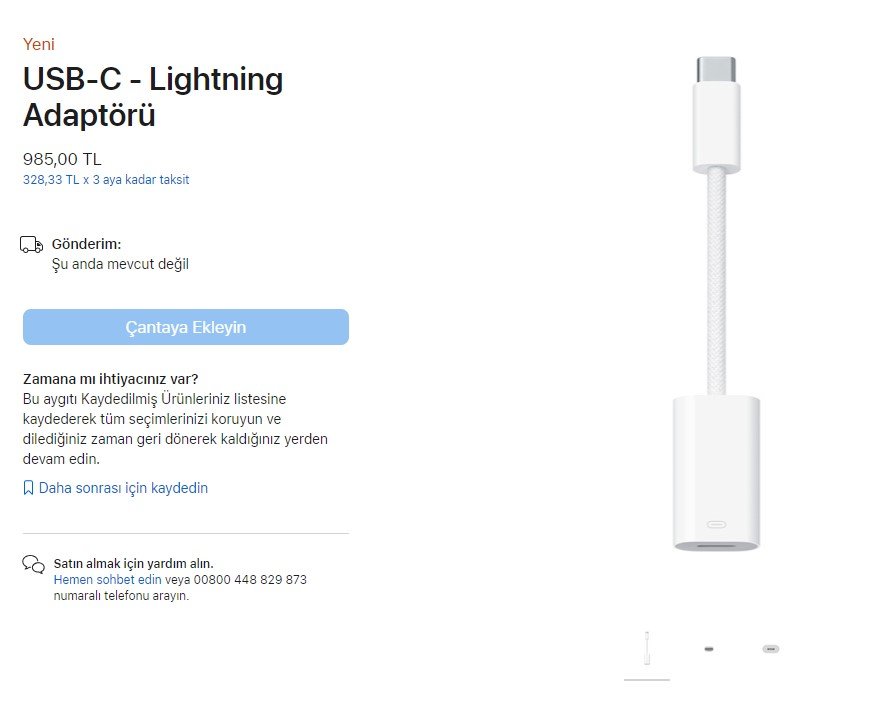Click Daha sonrası için kaydedin link
Screen dimensions: 876x704
pos(123,488)
